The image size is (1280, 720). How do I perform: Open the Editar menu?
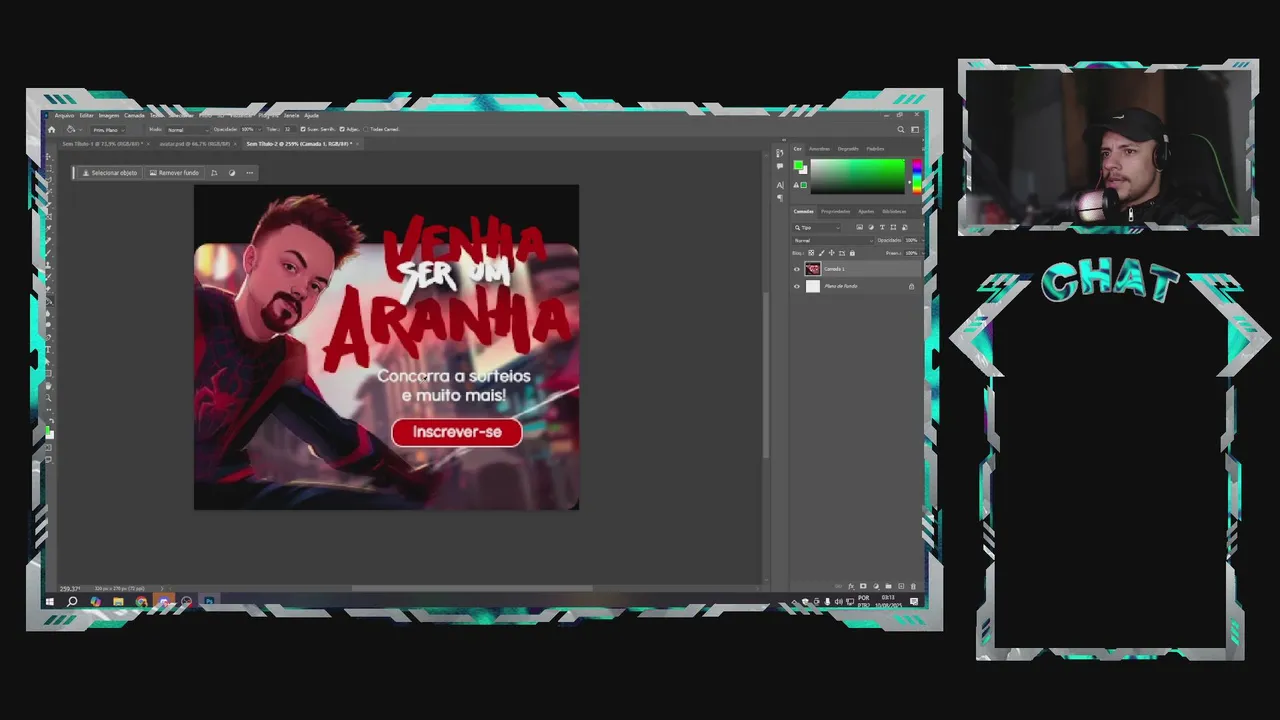(x=86, y=116)
